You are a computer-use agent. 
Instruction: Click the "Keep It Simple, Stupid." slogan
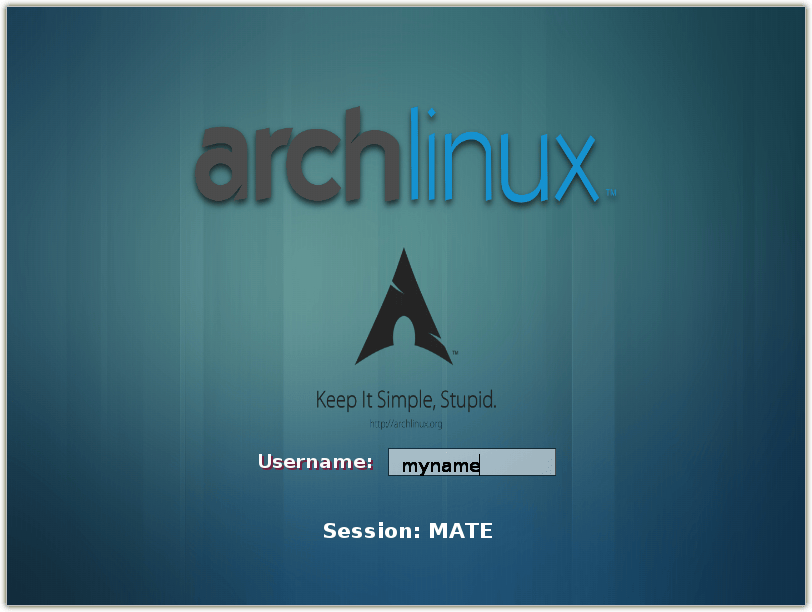tap(405, 401)
